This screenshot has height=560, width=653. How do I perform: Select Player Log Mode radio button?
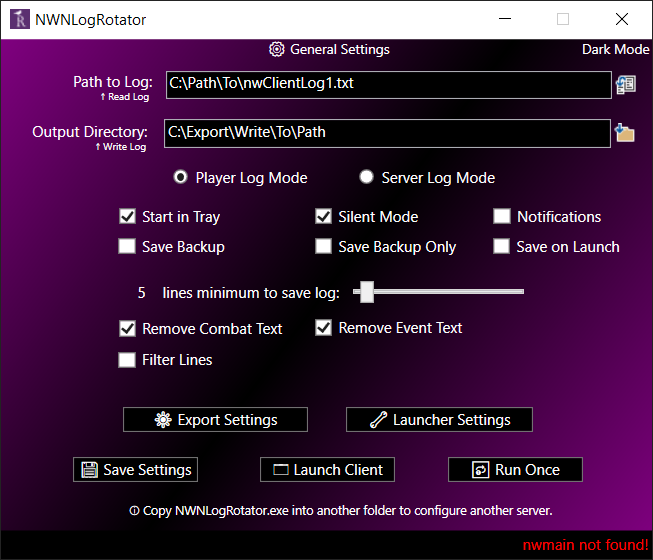click(x=180, y=177)
